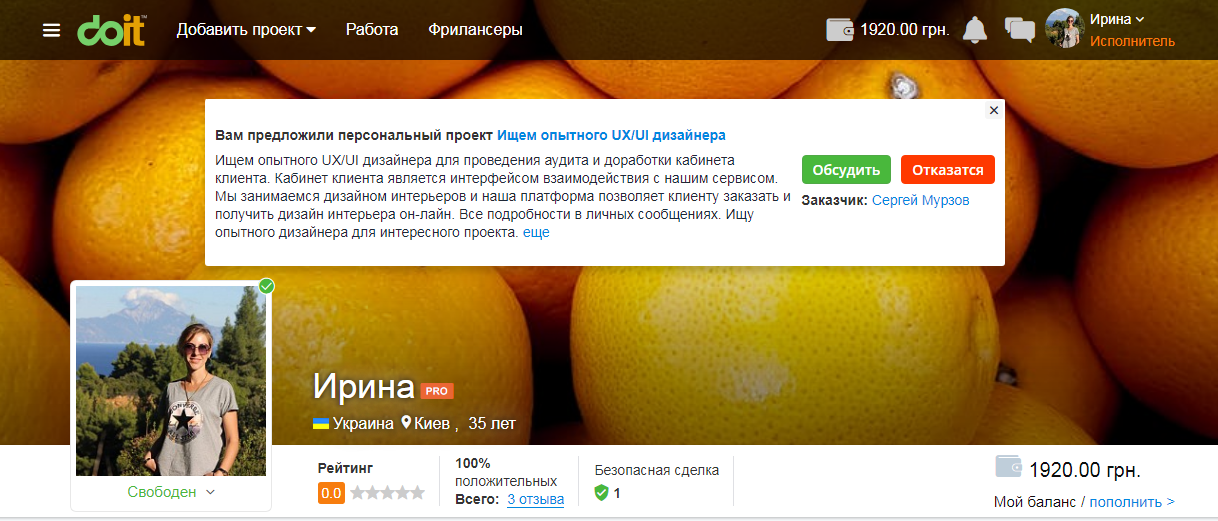Open the chat messages icon
Image resolution: width=1218 pixels, height=521 pixels.
pos(1018,30)
